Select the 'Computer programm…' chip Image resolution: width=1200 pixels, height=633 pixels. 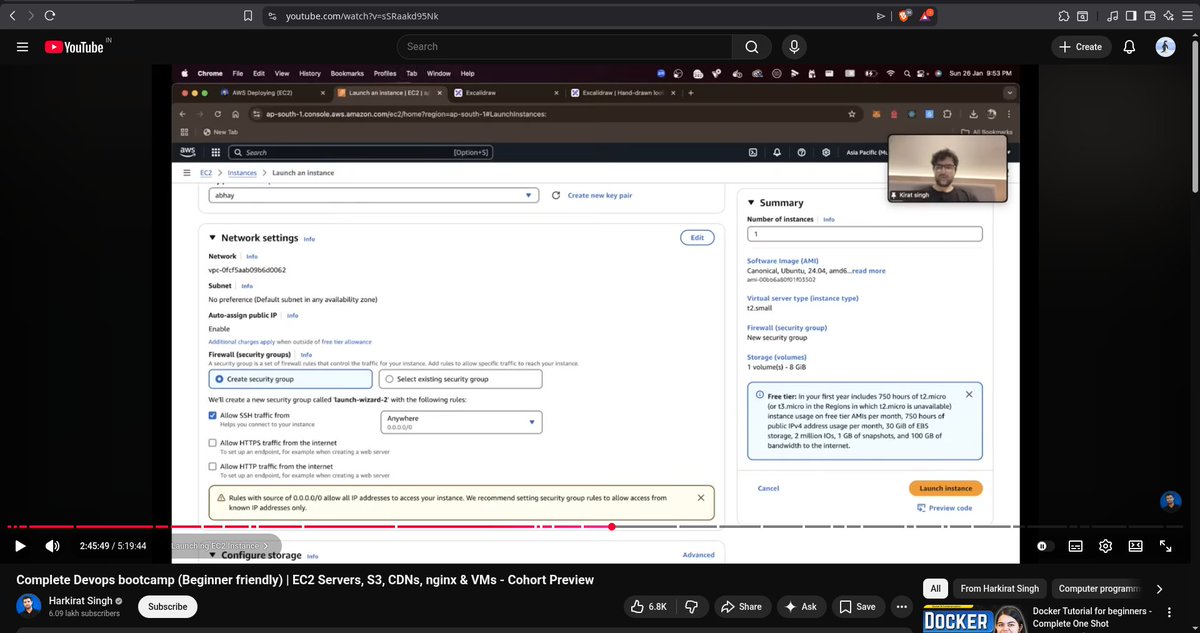pyautogui.click(x=1098, y=589)
